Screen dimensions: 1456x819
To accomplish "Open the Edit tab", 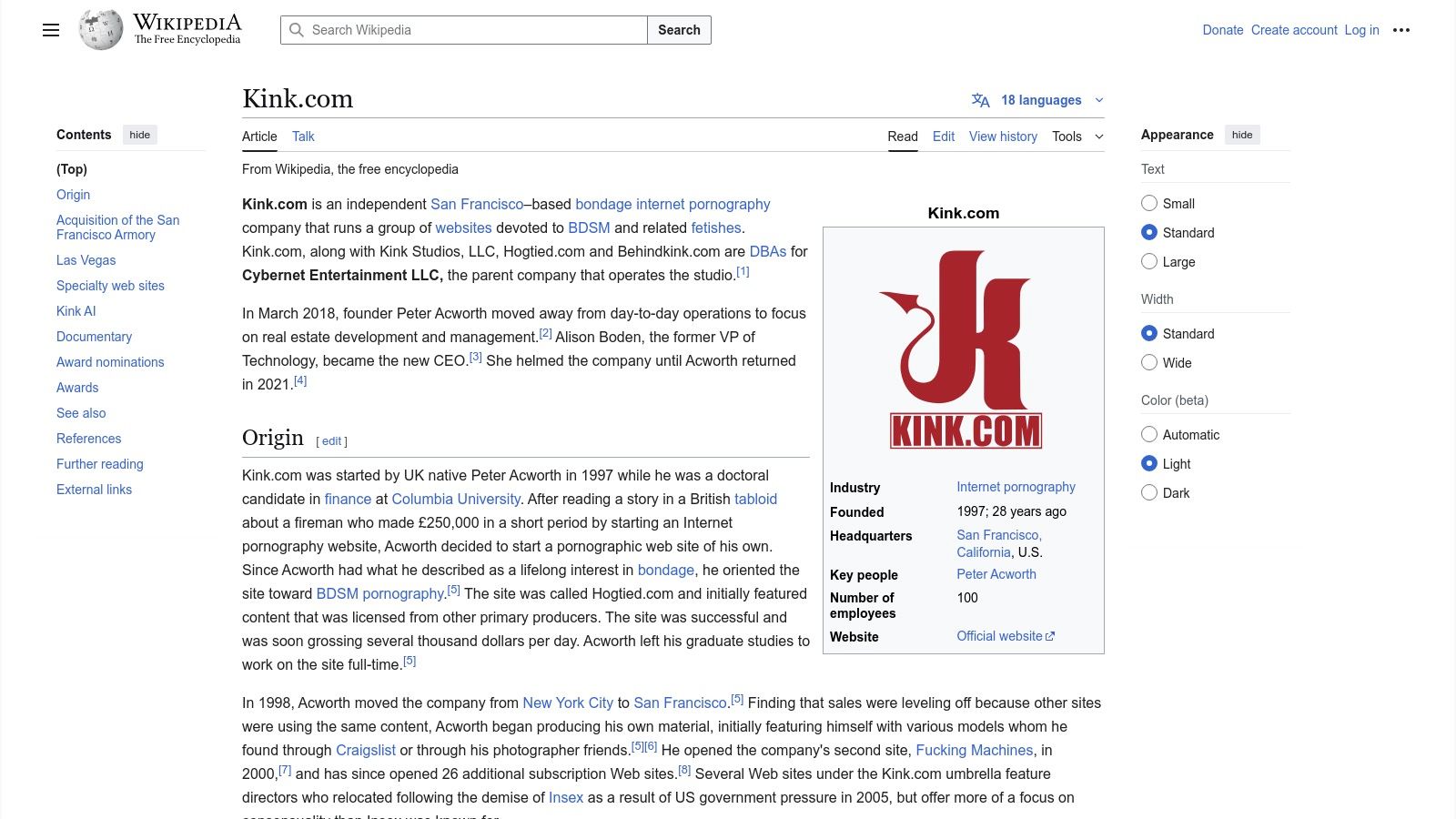I will [944, 136].
